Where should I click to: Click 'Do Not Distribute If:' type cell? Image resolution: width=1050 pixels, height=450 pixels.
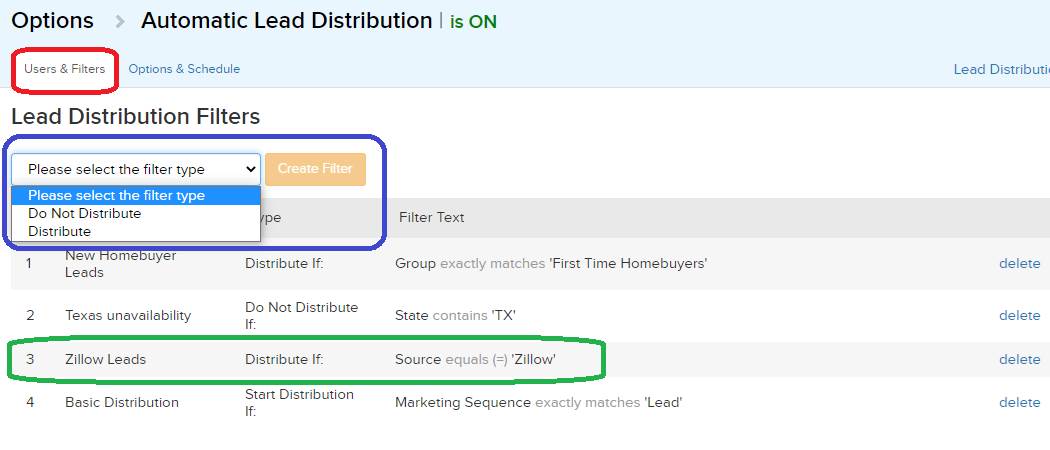[301, 315]
